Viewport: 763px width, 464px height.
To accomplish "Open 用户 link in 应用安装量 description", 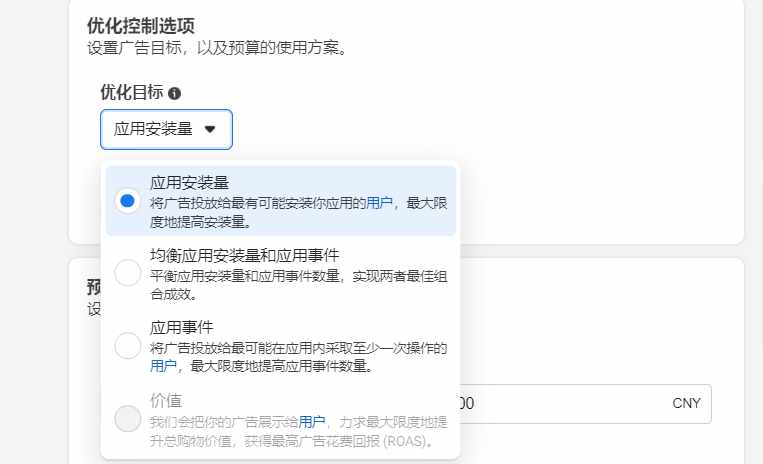I will tap(379, 203).
